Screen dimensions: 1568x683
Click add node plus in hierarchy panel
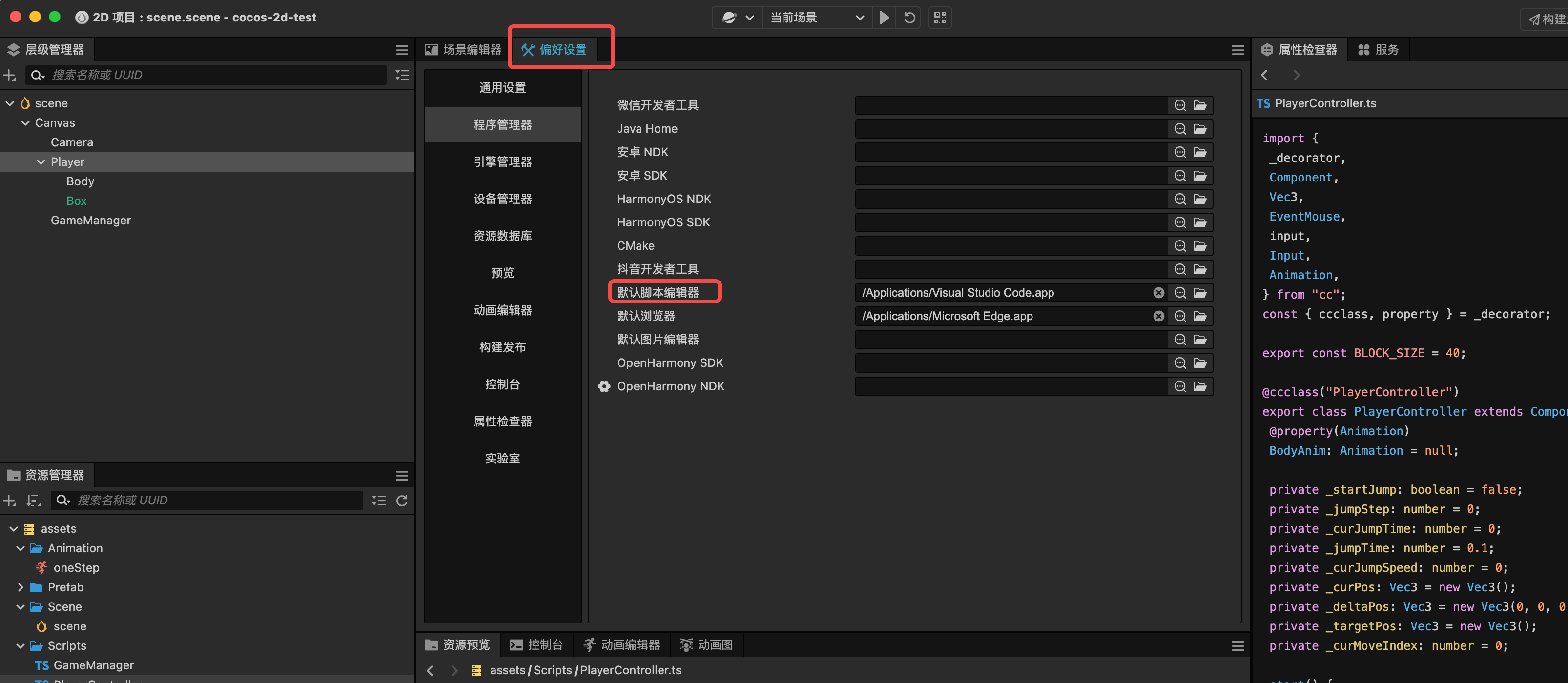(10, 76)
